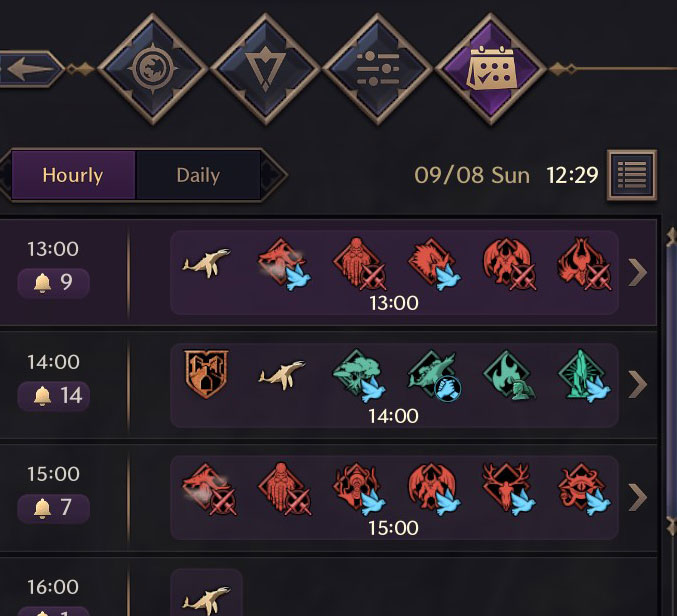Click the back arrow button
The image size is (677, 616).
(31, 69)
